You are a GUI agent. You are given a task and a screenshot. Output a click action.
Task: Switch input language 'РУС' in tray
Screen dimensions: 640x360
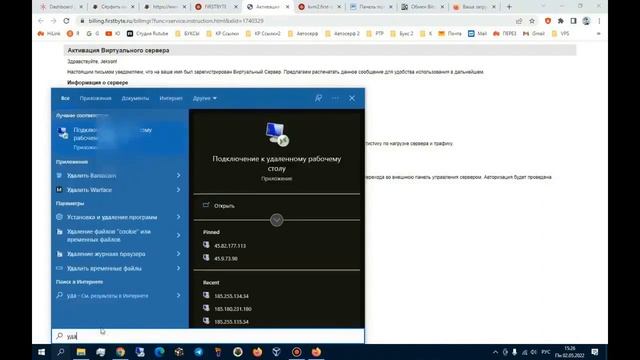[546, 352]
